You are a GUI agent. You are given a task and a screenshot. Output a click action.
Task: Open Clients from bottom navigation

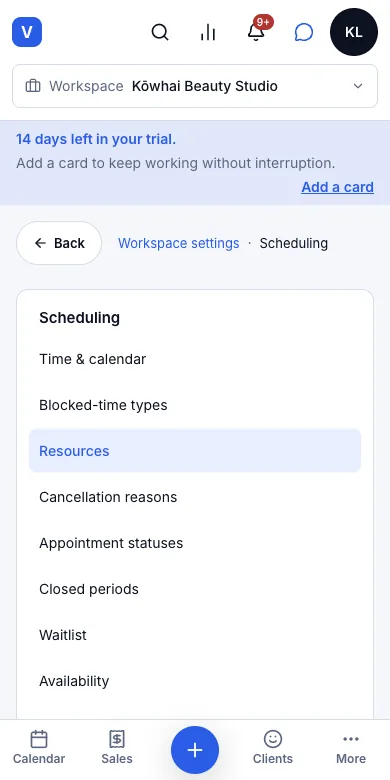coord(273,748)
